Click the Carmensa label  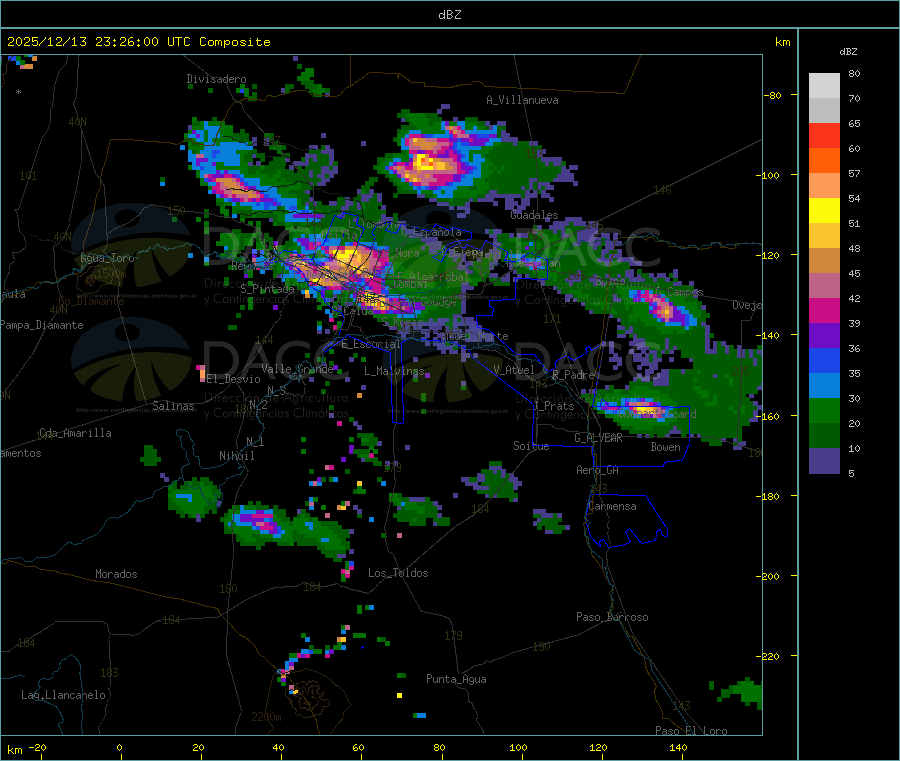(x=612, y=506)
